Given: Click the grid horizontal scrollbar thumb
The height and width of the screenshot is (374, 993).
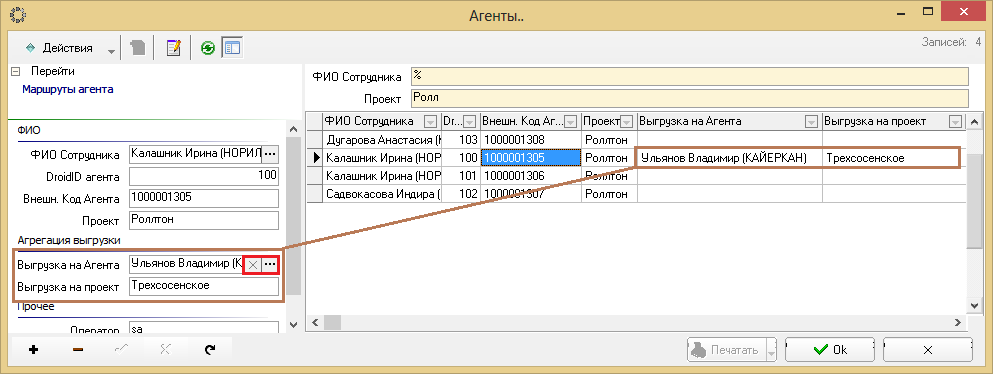Looking at the screenshot, I should pyautogui.click(x=332, y=323).
